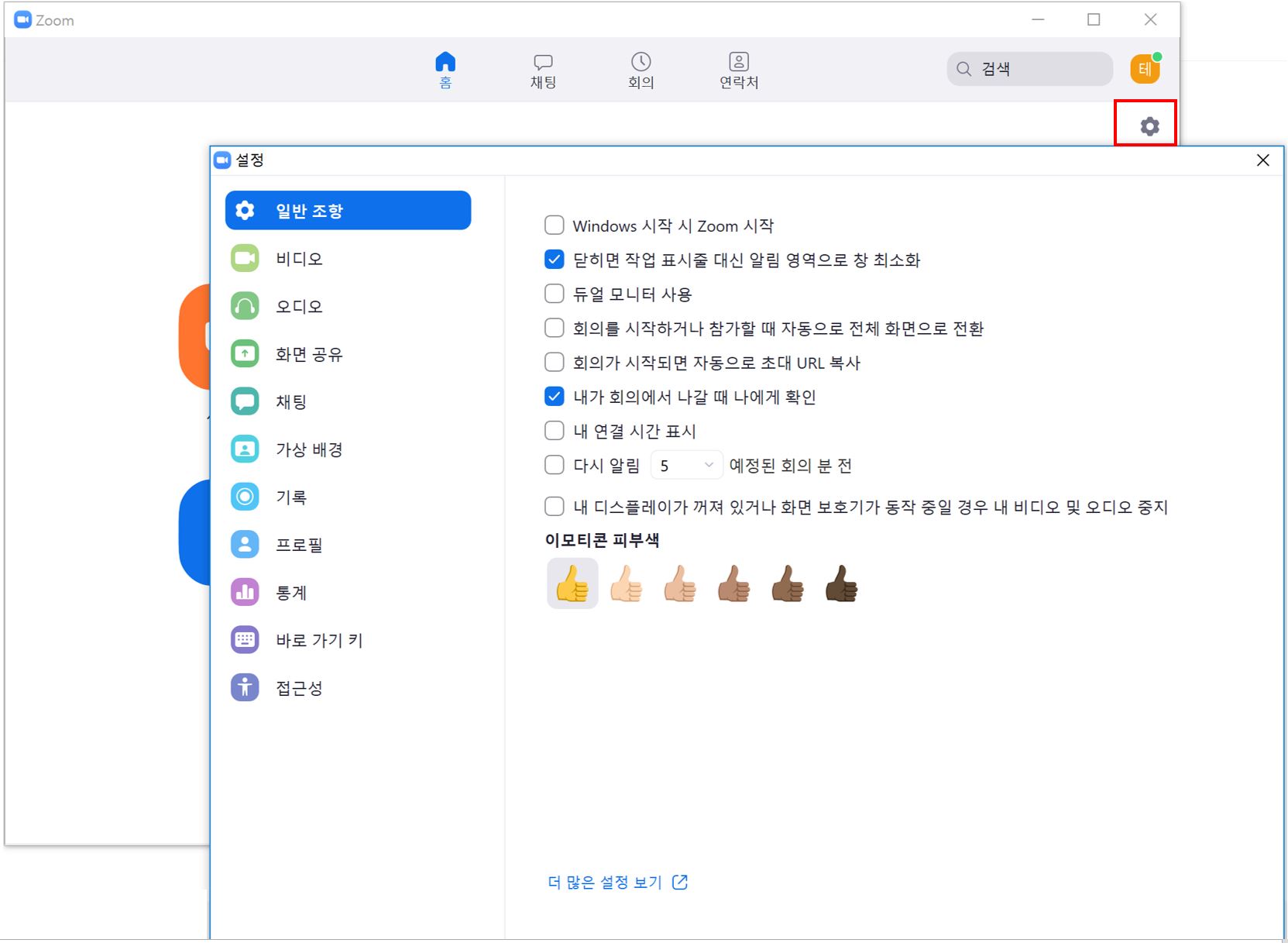Click the 화면 공유 share-screen icon

[x=245, y=354]
